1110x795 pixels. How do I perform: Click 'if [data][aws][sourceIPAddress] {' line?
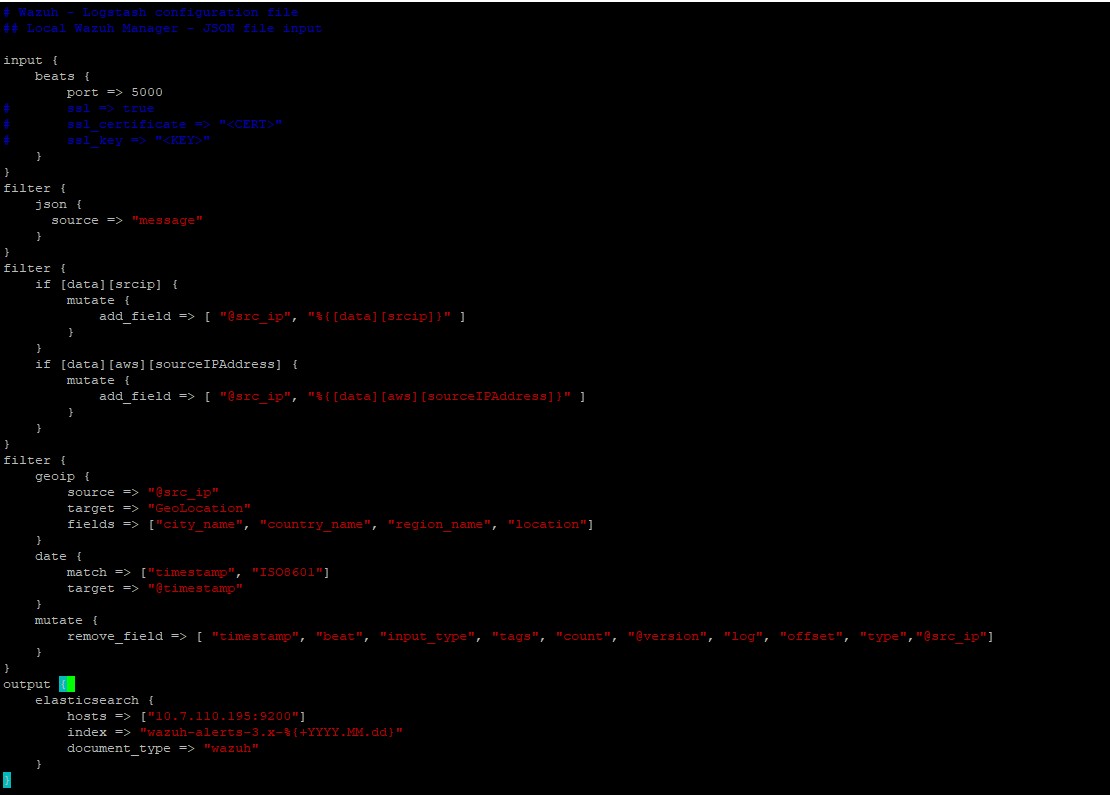[x=166, y=364]
